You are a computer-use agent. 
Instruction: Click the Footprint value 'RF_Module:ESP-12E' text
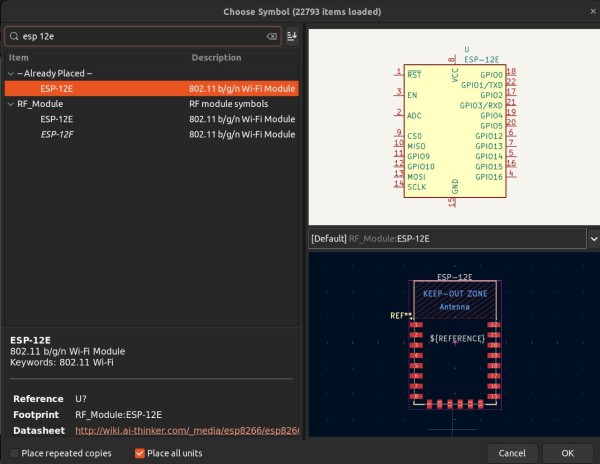point(119,415)
